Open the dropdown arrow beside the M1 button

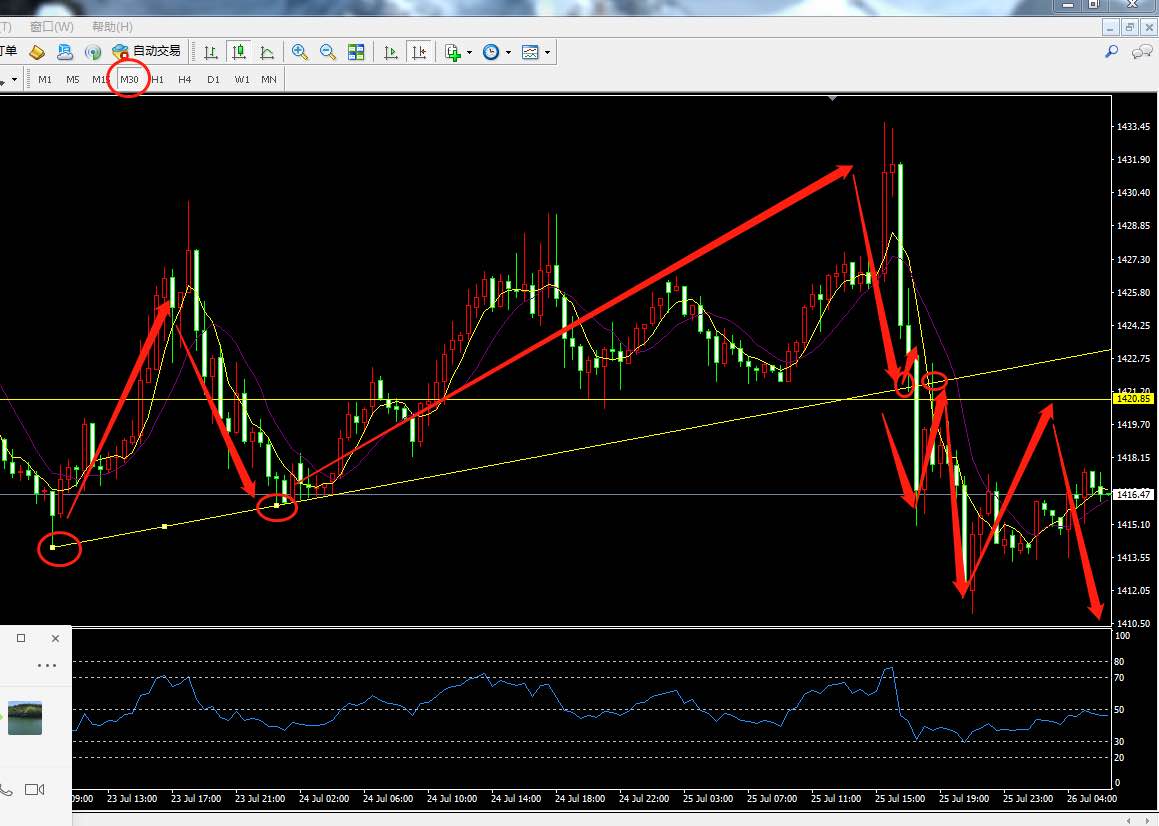coord(14,79)
